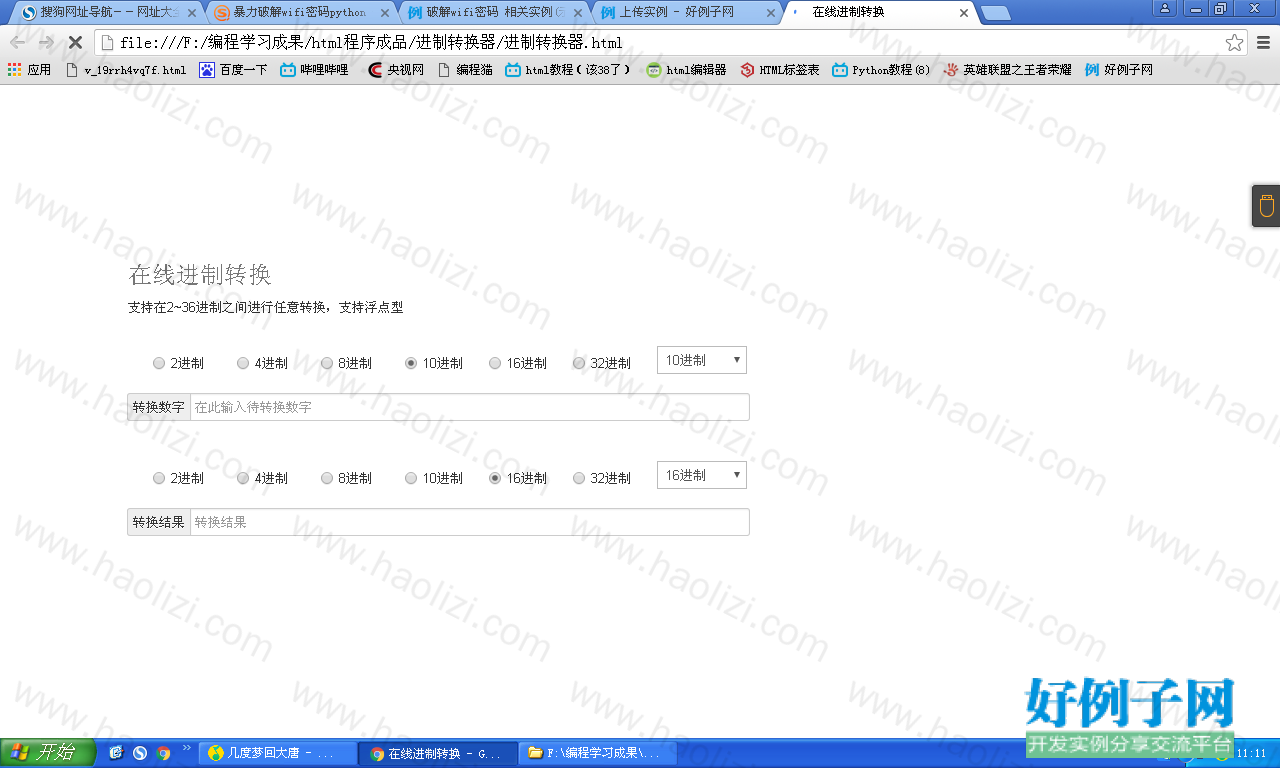Click the 支持在2~36进制之间 description text
The width and height of the screenshot is (1280, 768).
pos(266,307)
